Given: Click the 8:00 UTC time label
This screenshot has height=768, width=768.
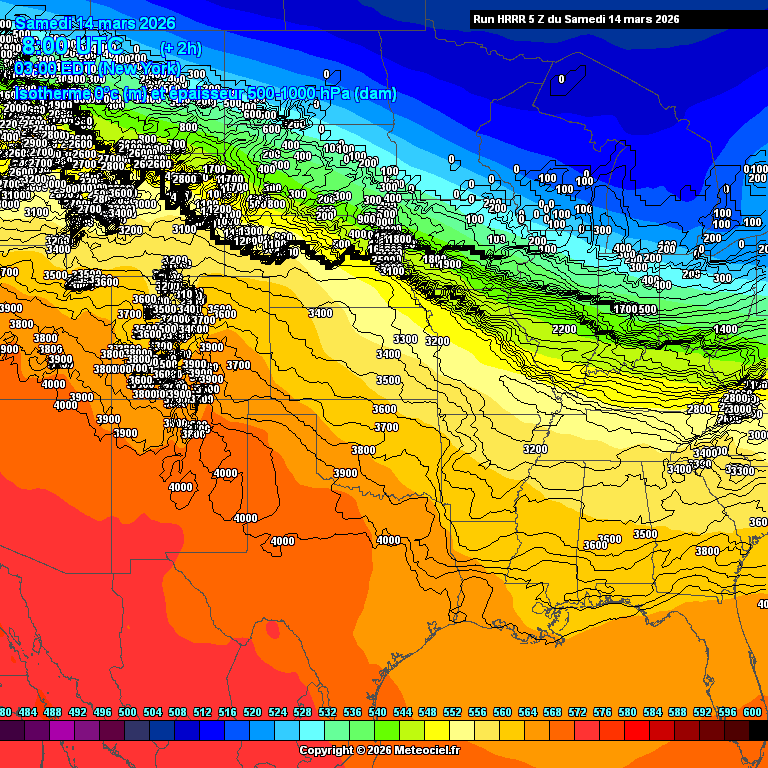Looking at the screenshot, I should pyautogui.click(x=73, y=46).
